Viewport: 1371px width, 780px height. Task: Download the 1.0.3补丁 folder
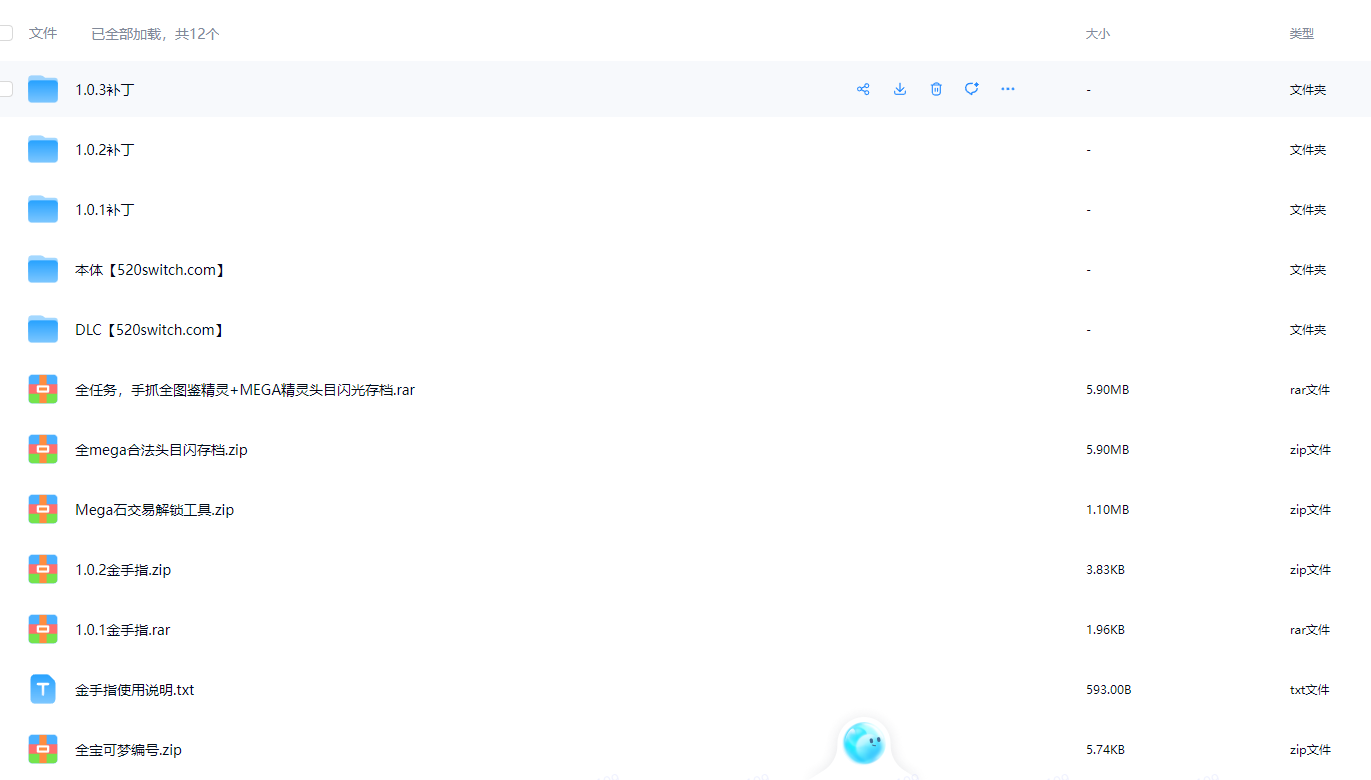coord(900,89)
